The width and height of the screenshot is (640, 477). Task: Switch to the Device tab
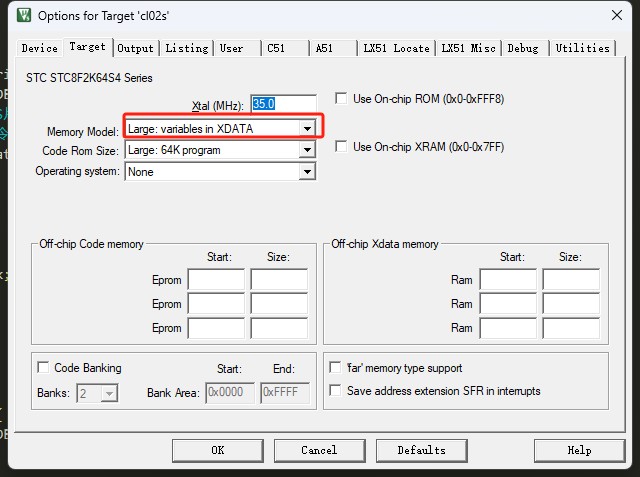coord(39,48)
